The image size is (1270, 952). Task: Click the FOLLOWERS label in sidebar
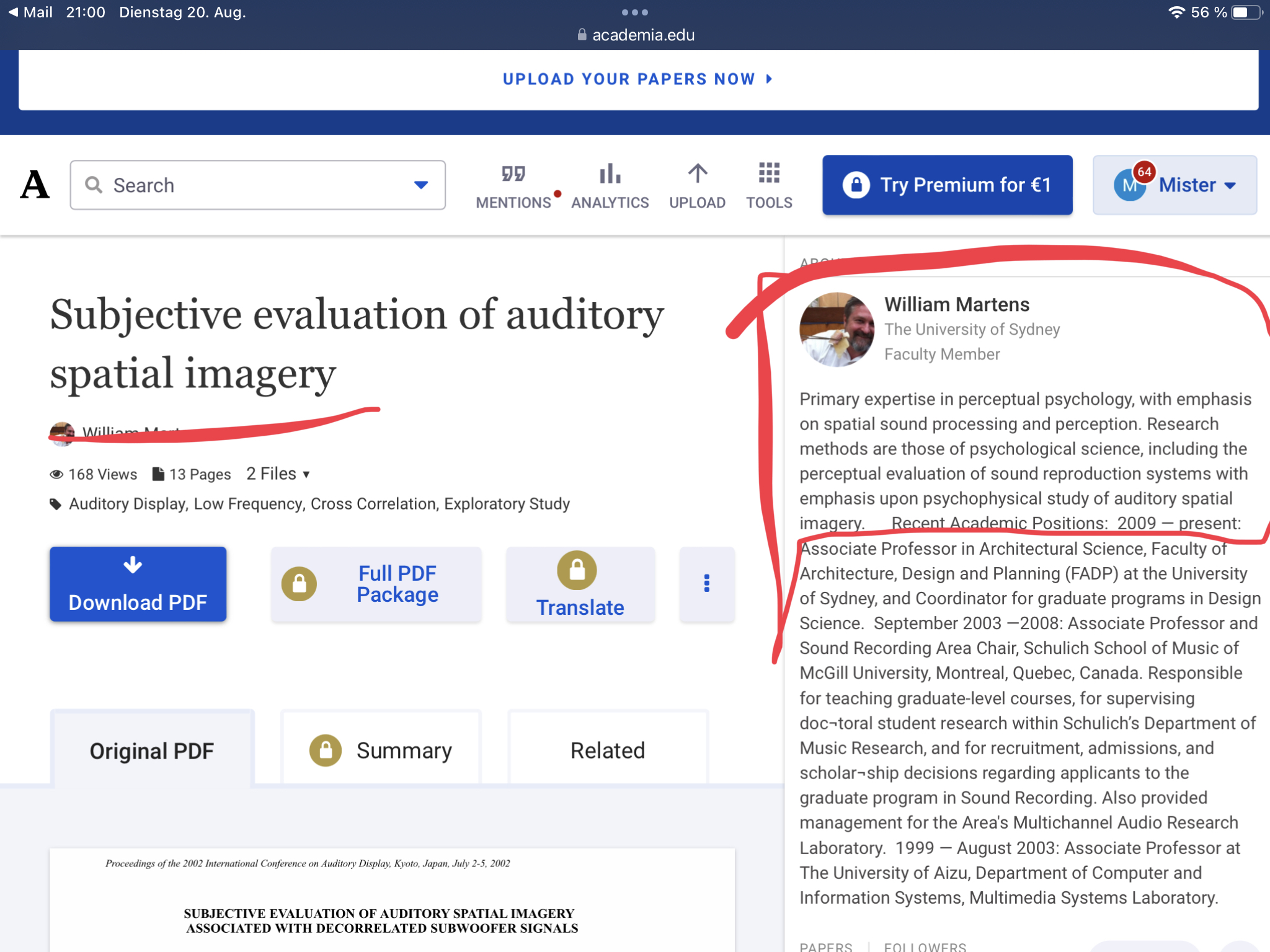925,946
